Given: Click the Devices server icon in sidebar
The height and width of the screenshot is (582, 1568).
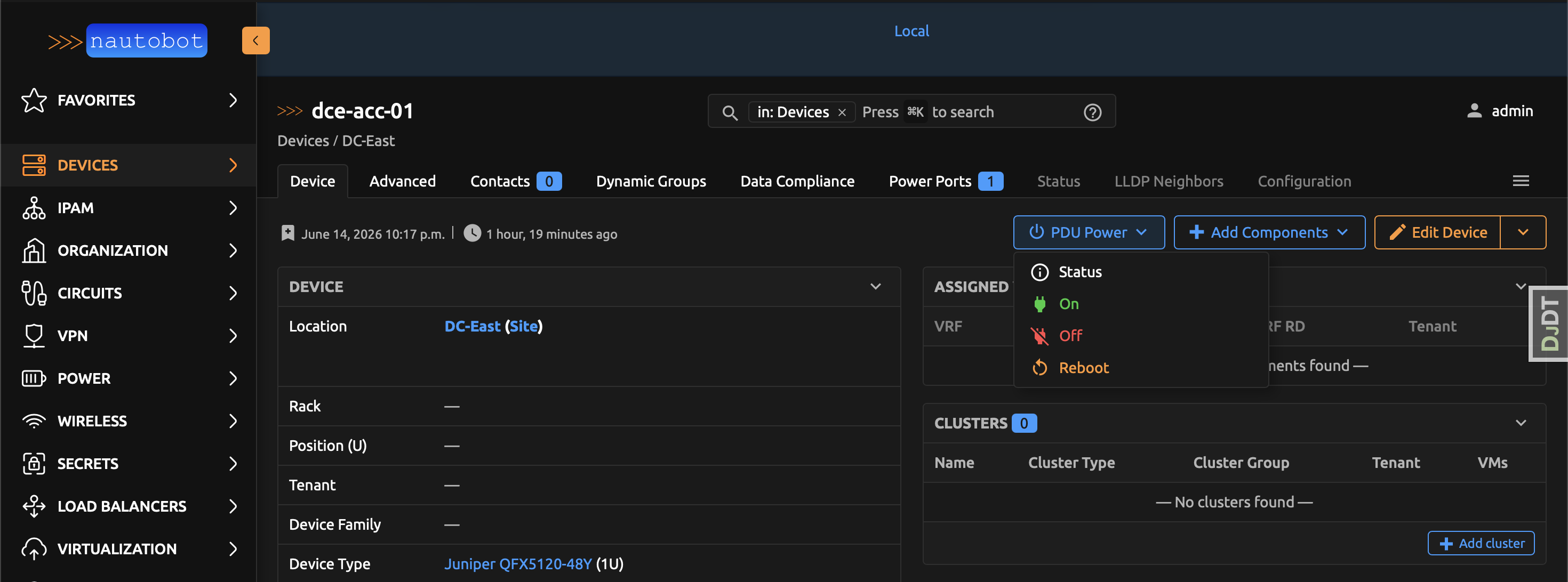Looking at the screenshot, I should [34, 165].
